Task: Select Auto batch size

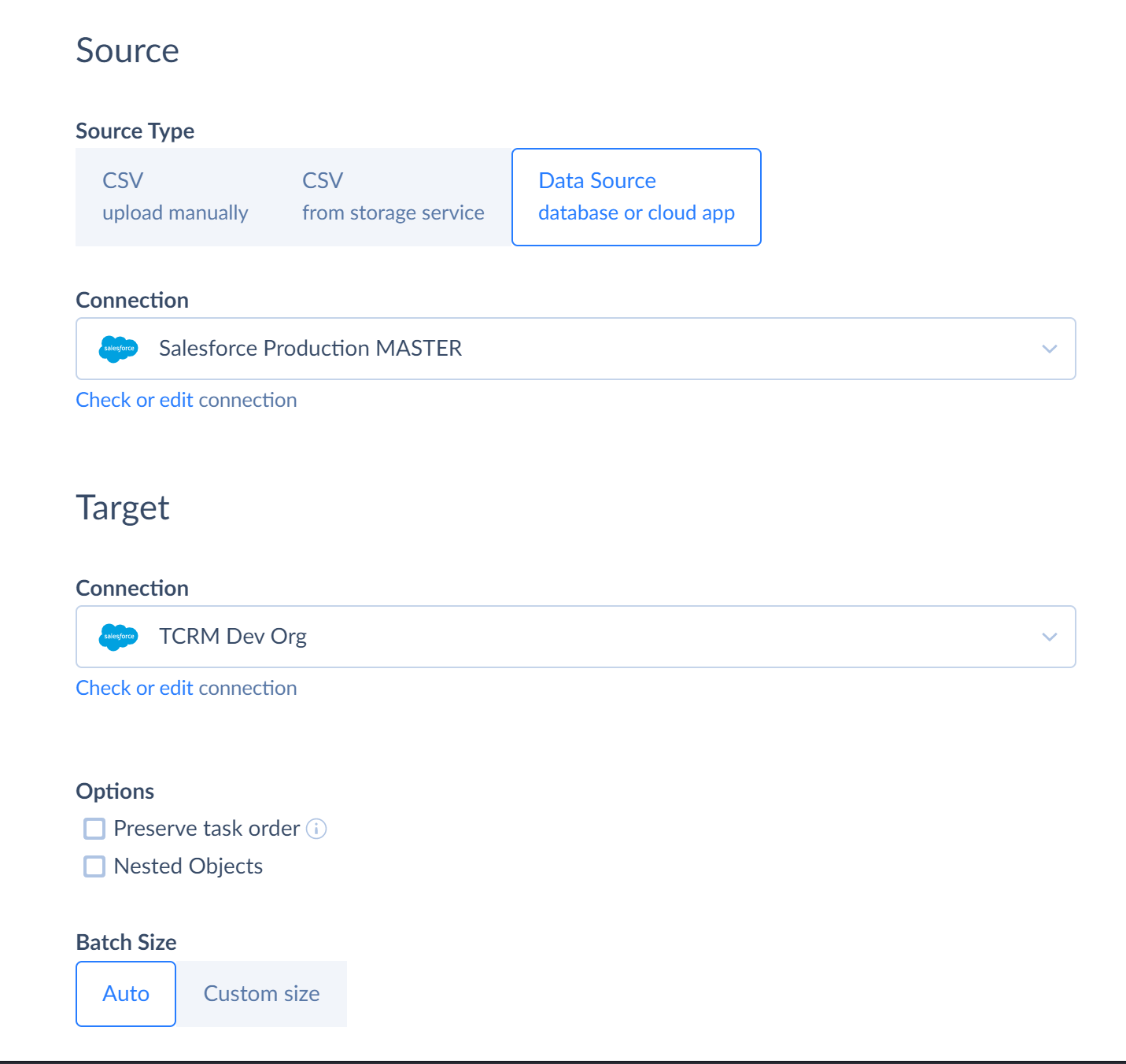Action: tap(125, 993)
